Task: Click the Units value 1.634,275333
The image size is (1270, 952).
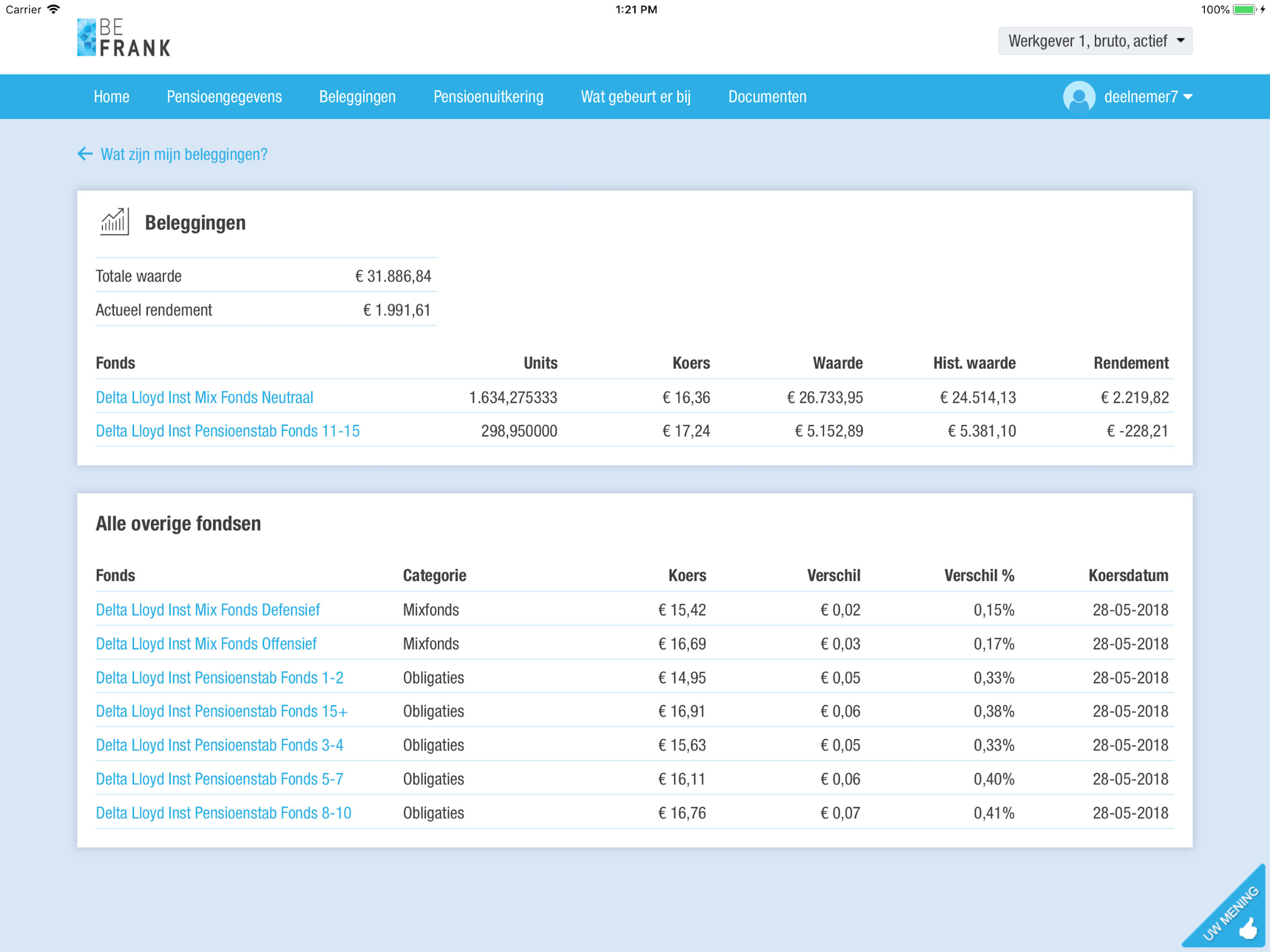Action: pos(513,397)
